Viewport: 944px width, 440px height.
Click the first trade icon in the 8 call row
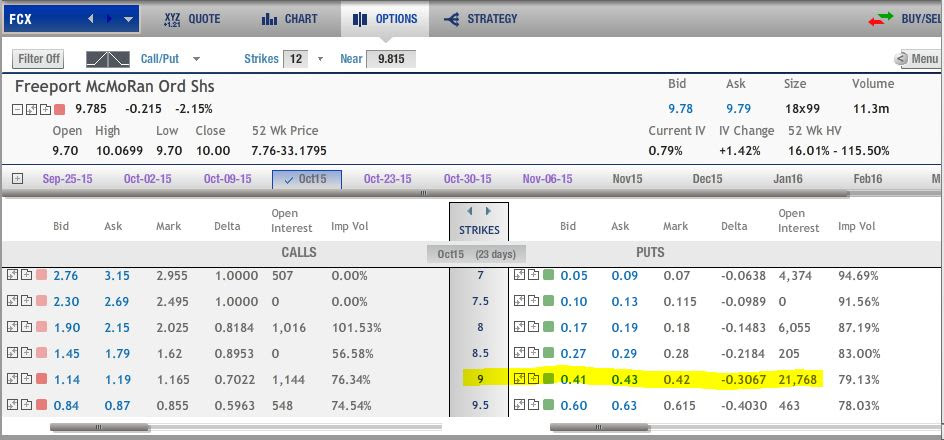(13, 327)
